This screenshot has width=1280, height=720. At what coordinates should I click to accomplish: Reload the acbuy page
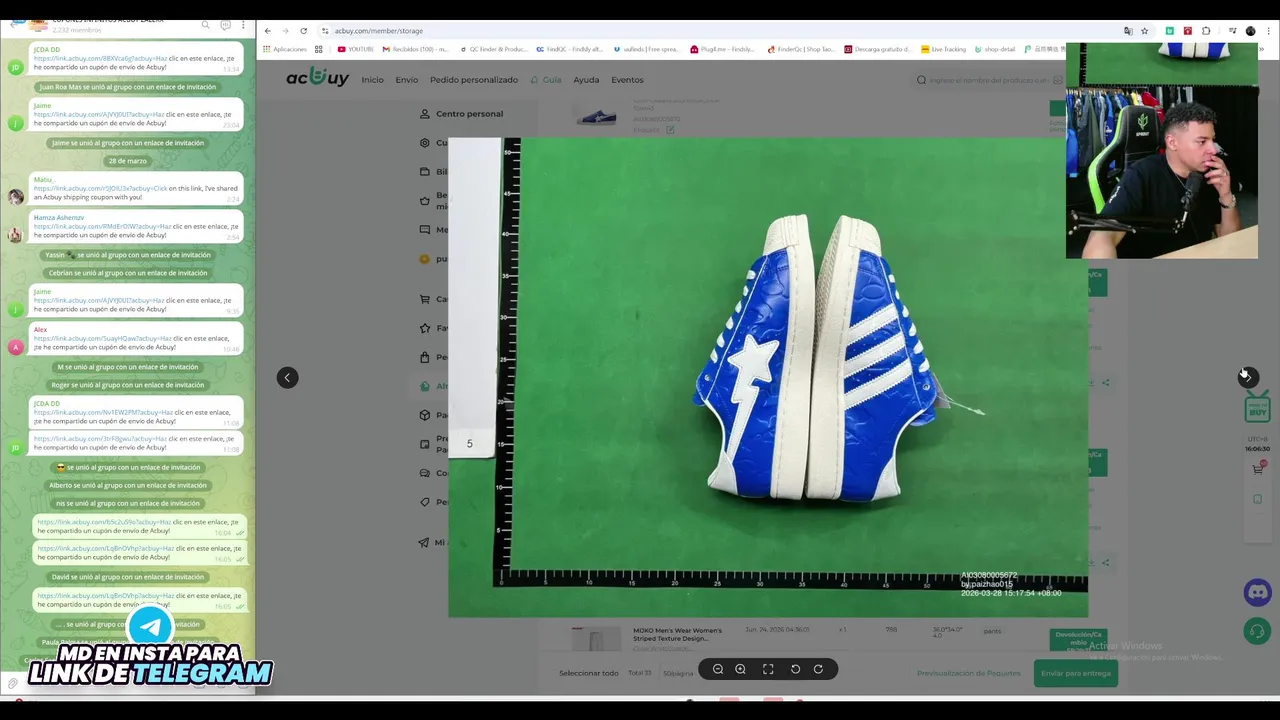(303, 31)
